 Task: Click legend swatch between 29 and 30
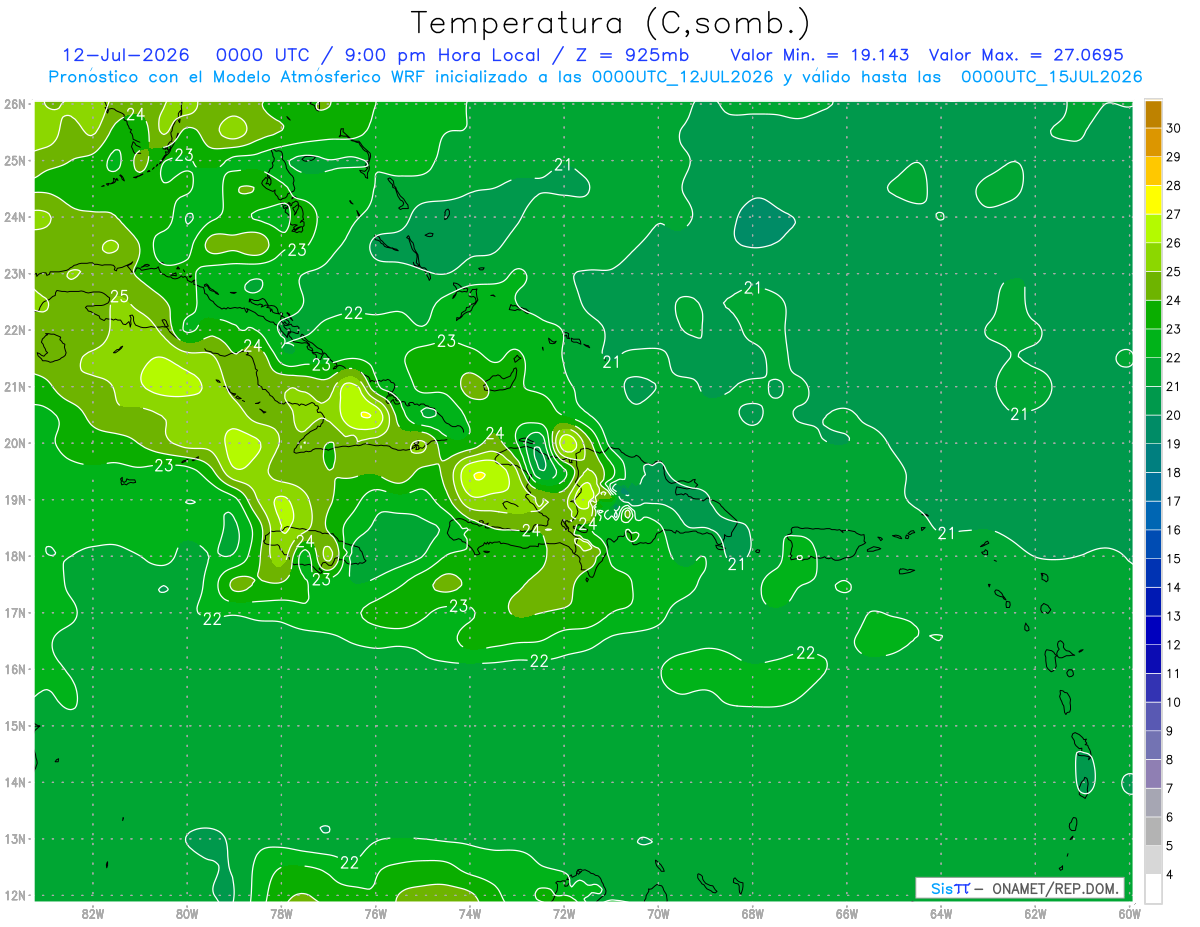(1153, 143)
